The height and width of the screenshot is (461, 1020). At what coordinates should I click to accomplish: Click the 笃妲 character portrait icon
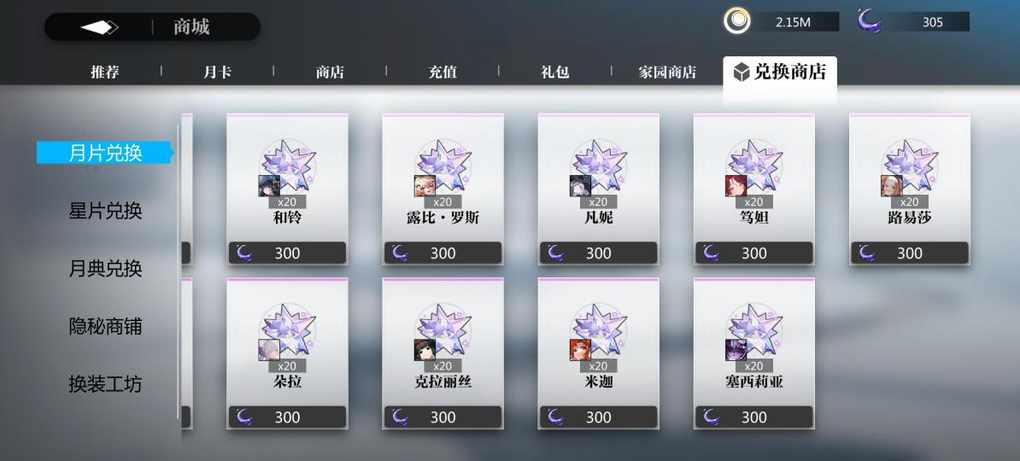pyautogui.click(x=736, y=186)
